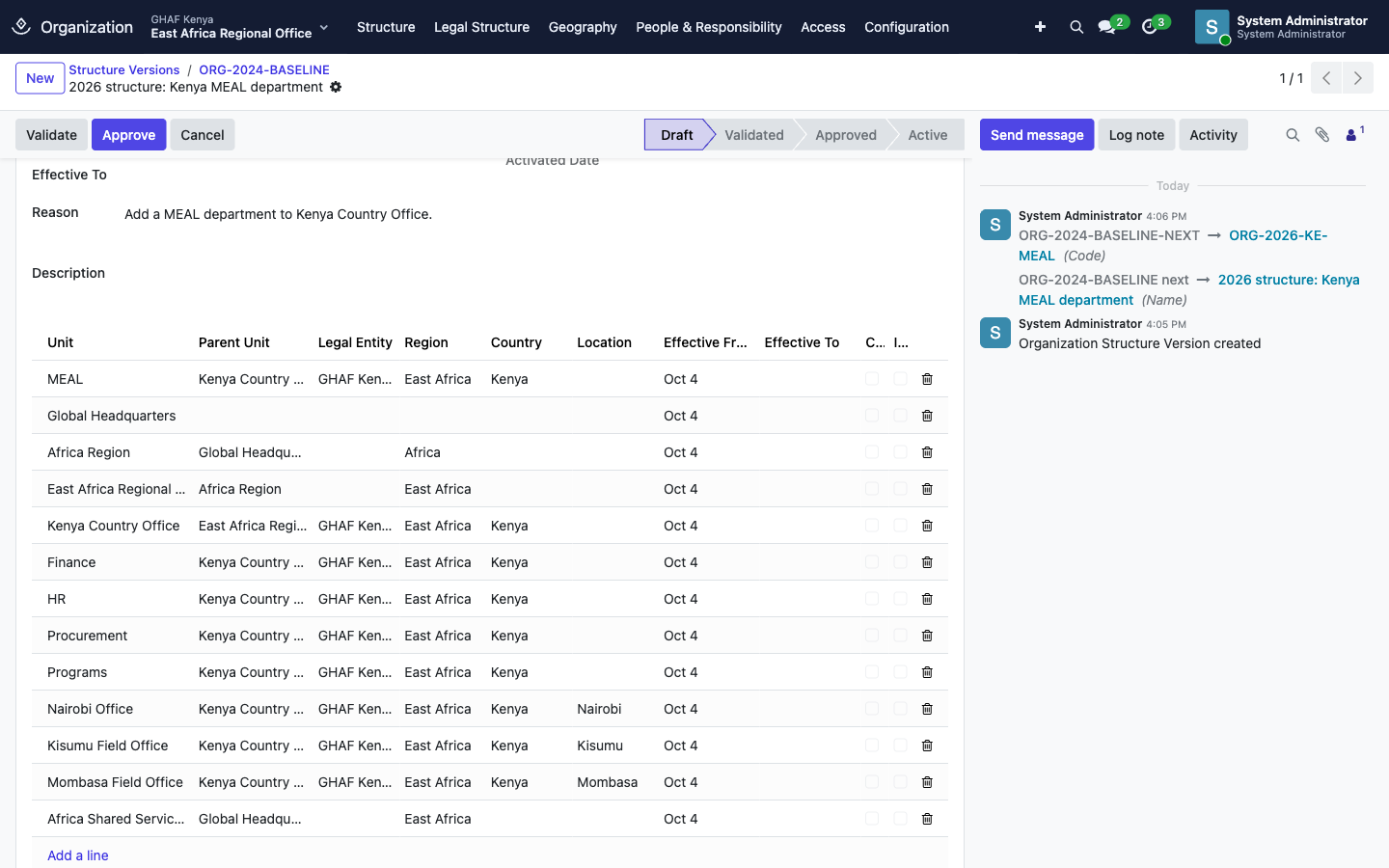Delete the Finance unit row
Viewport: 1389px width, 868px height.
click(927, 562)
